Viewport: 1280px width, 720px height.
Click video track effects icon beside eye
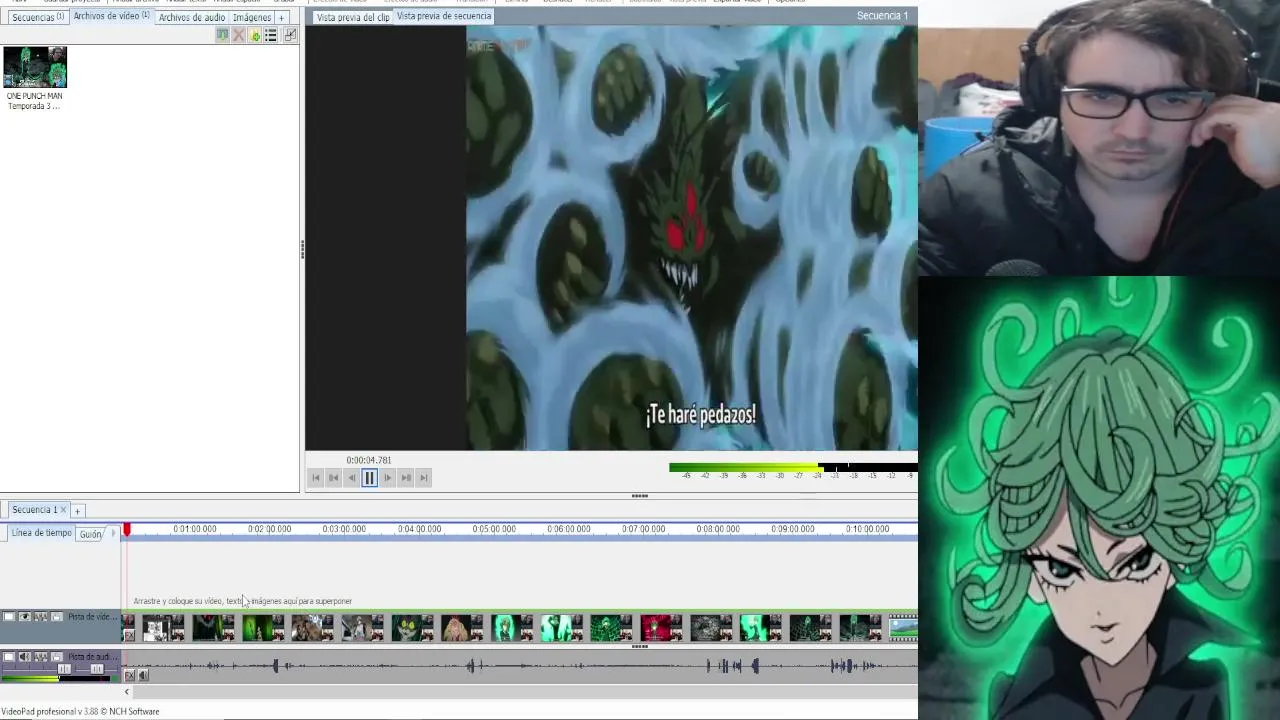41,616
